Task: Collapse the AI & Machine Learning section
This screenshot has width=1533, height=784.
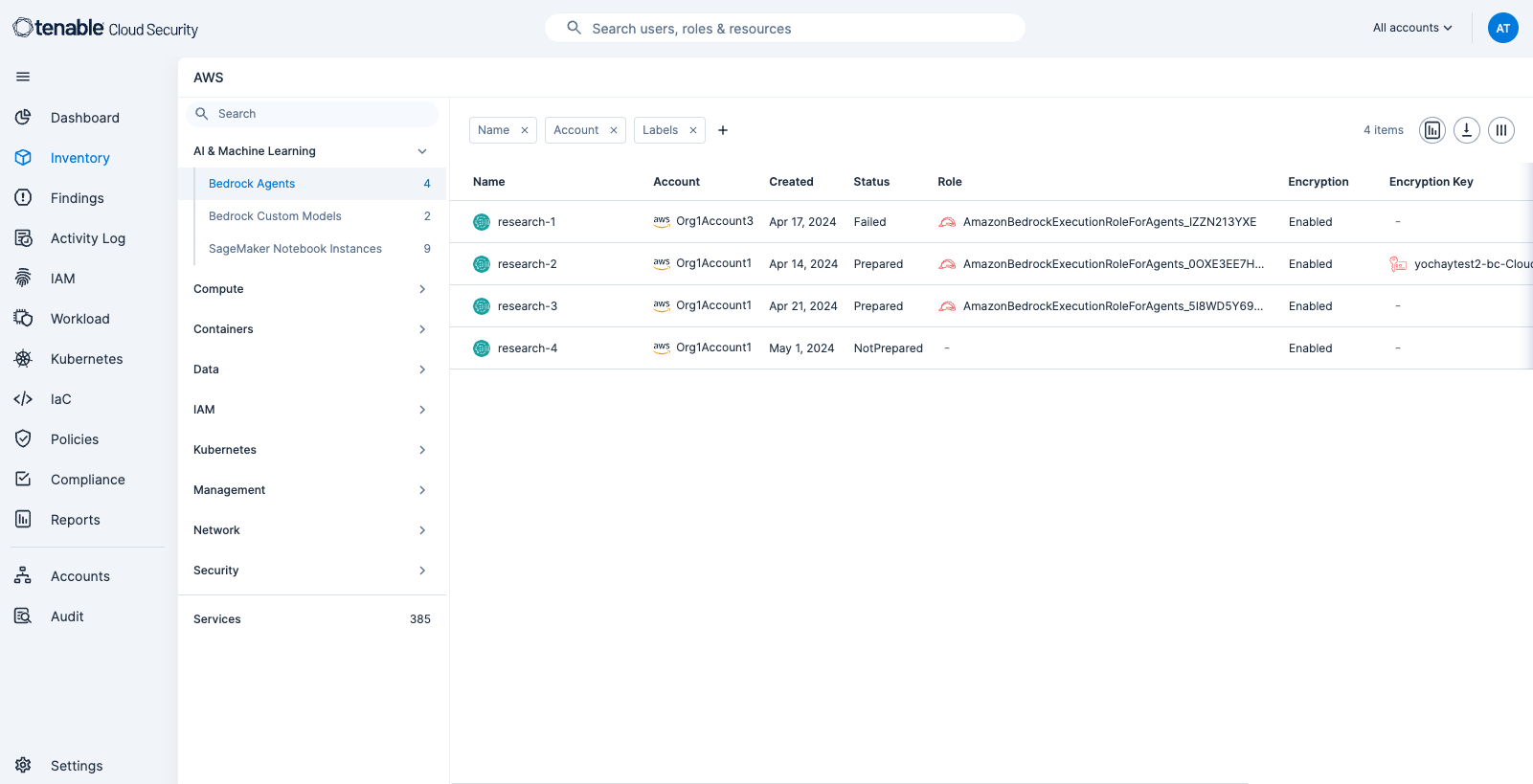Action: tap(422, 151)
